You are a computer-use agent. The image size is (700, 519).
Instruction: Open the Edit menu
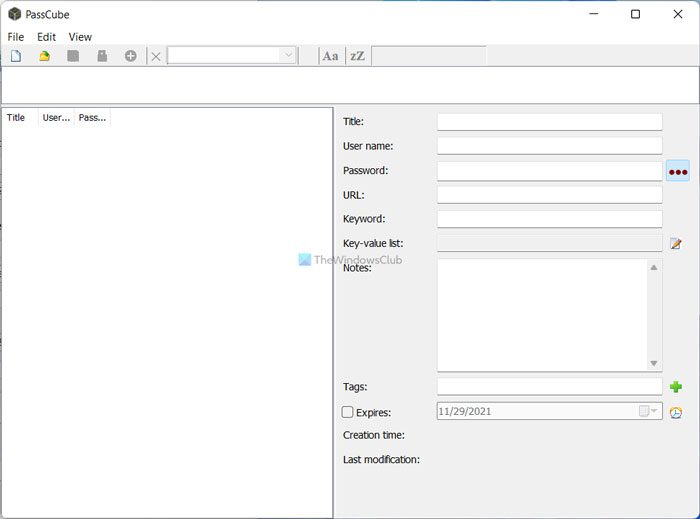click(x=46, y=37)
